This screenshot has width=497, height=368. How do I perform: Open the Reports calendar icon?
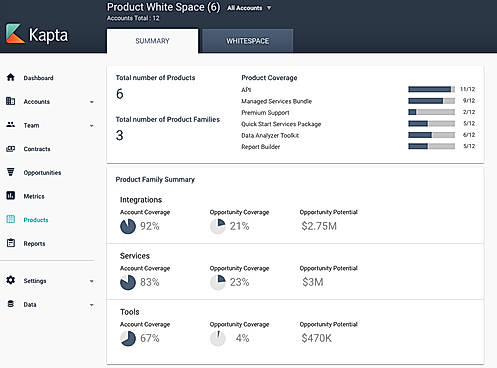(x=11, y=243)
